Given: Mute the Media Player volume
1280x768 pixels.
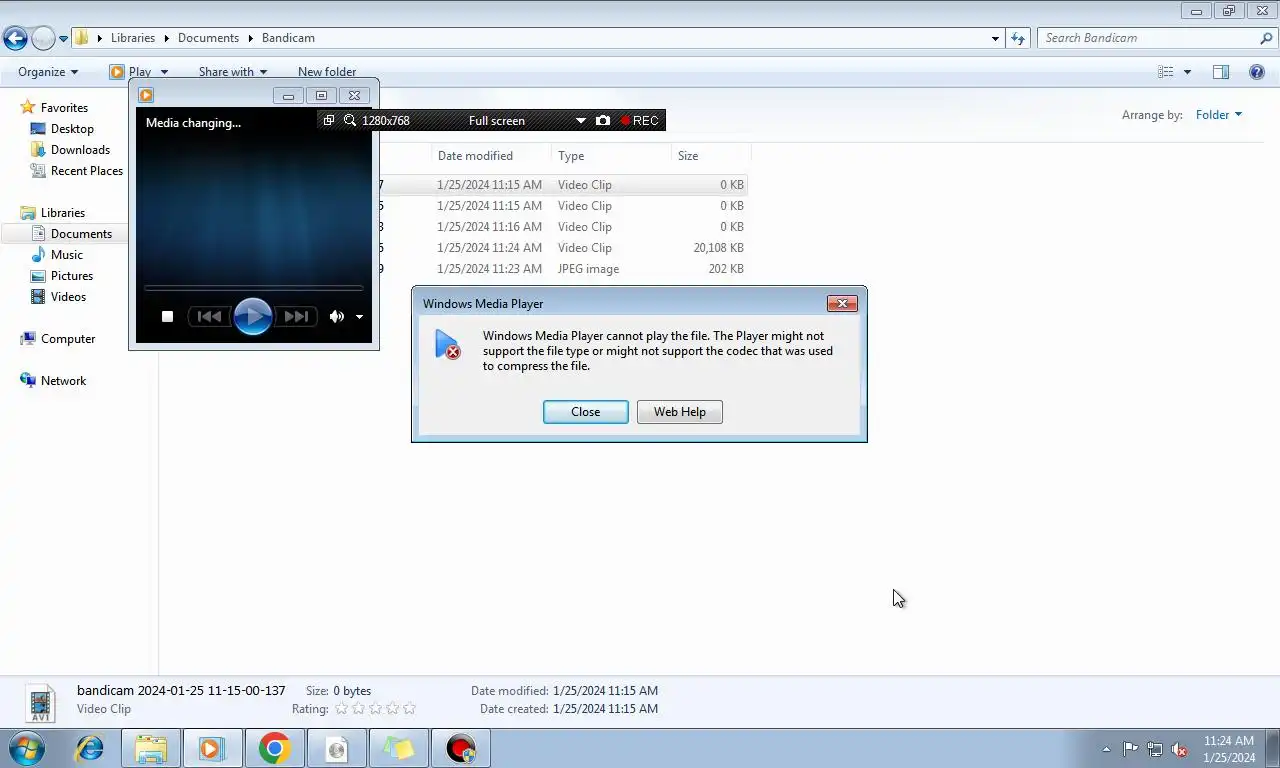Looking at the screenshot, I should [337, 317].
